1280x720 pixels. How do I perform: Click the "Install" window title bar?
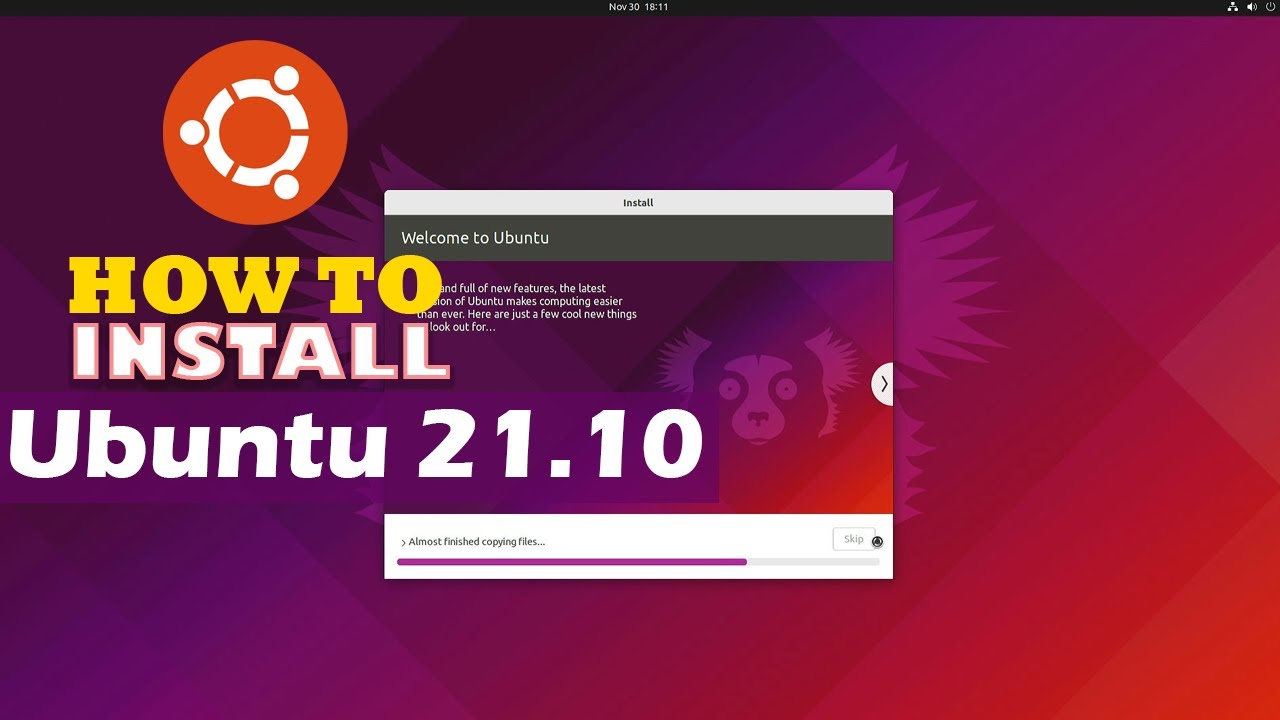coord(638,202)
